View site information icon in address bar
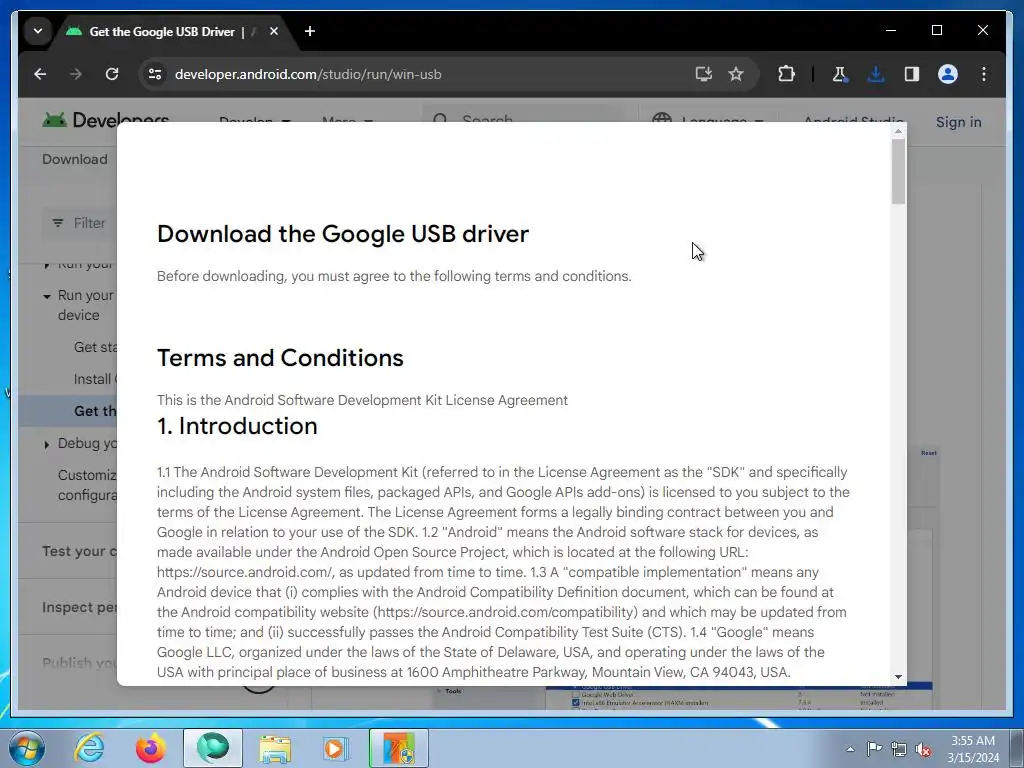Viewport: 1024px width, 768px height. [x=155, y=74]
